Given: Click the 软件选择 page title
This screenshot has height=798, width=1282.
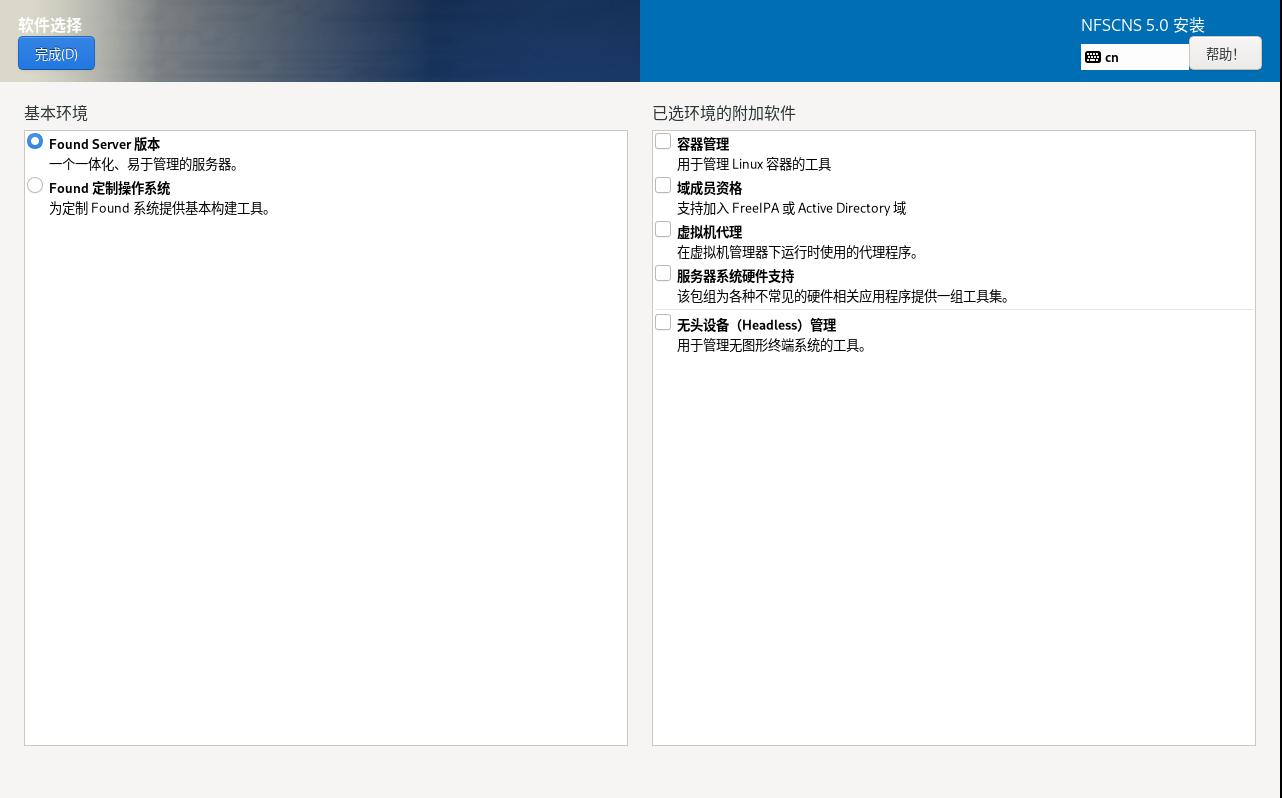Looking at the screenshot, I should pos(50,25).
